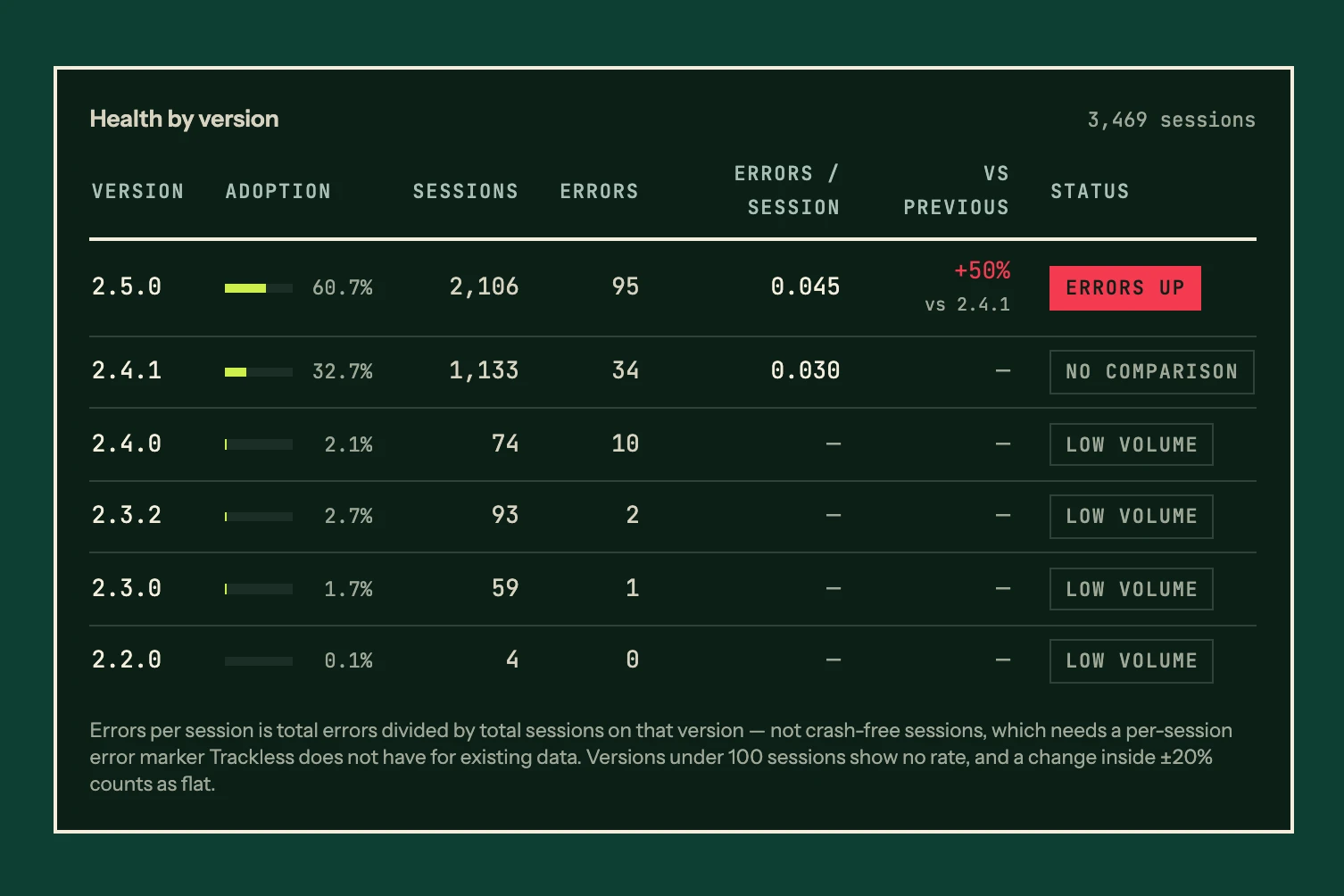1344x896 pixels.
Task: Select the VERSION column header
Action: tap(137, 191)
